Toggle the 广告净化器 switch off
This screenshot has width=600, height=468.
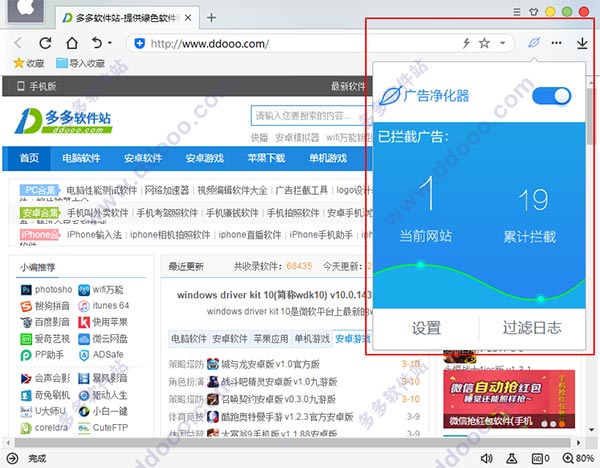(551, 96)
